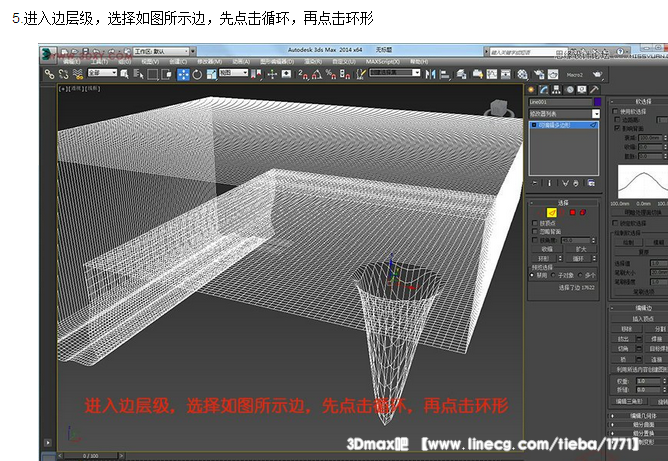Toggle the Percent Snap icon

pos(331,75)
